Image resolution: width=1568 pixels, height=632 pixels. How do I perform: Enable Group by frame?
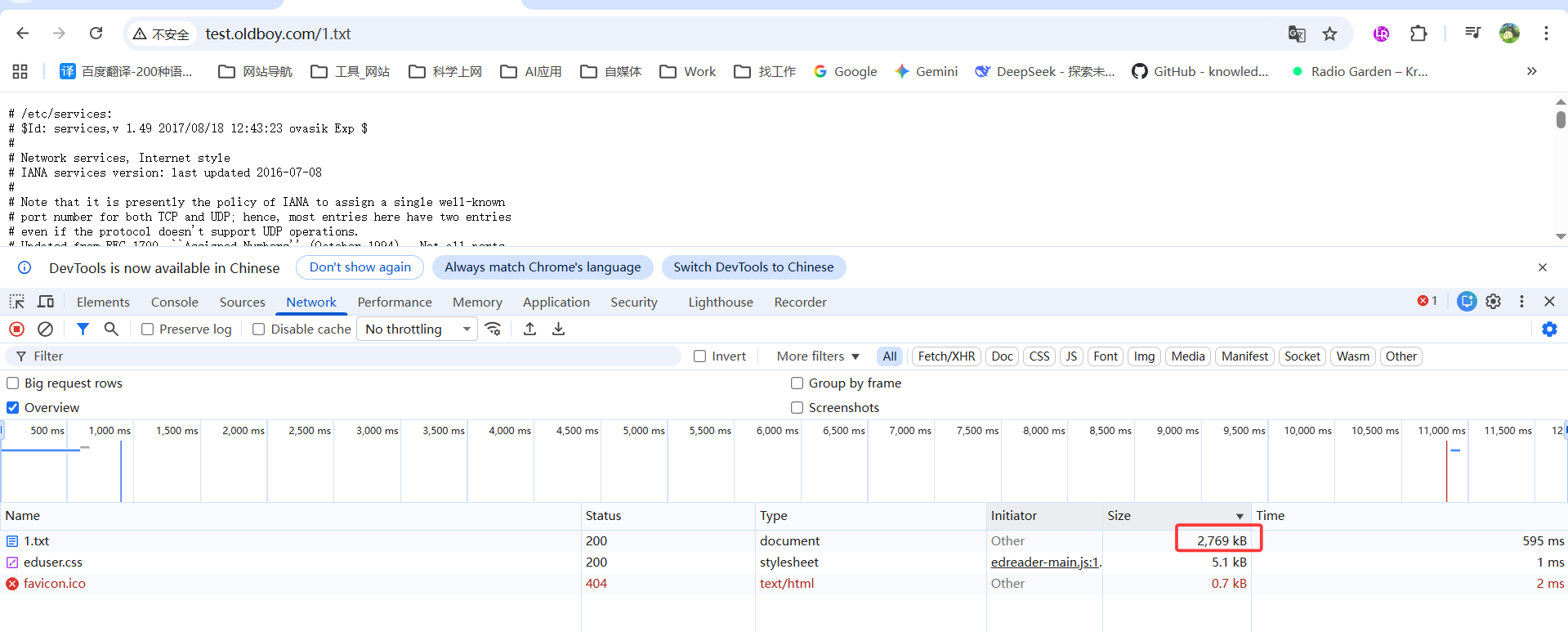tap(797, 383)
